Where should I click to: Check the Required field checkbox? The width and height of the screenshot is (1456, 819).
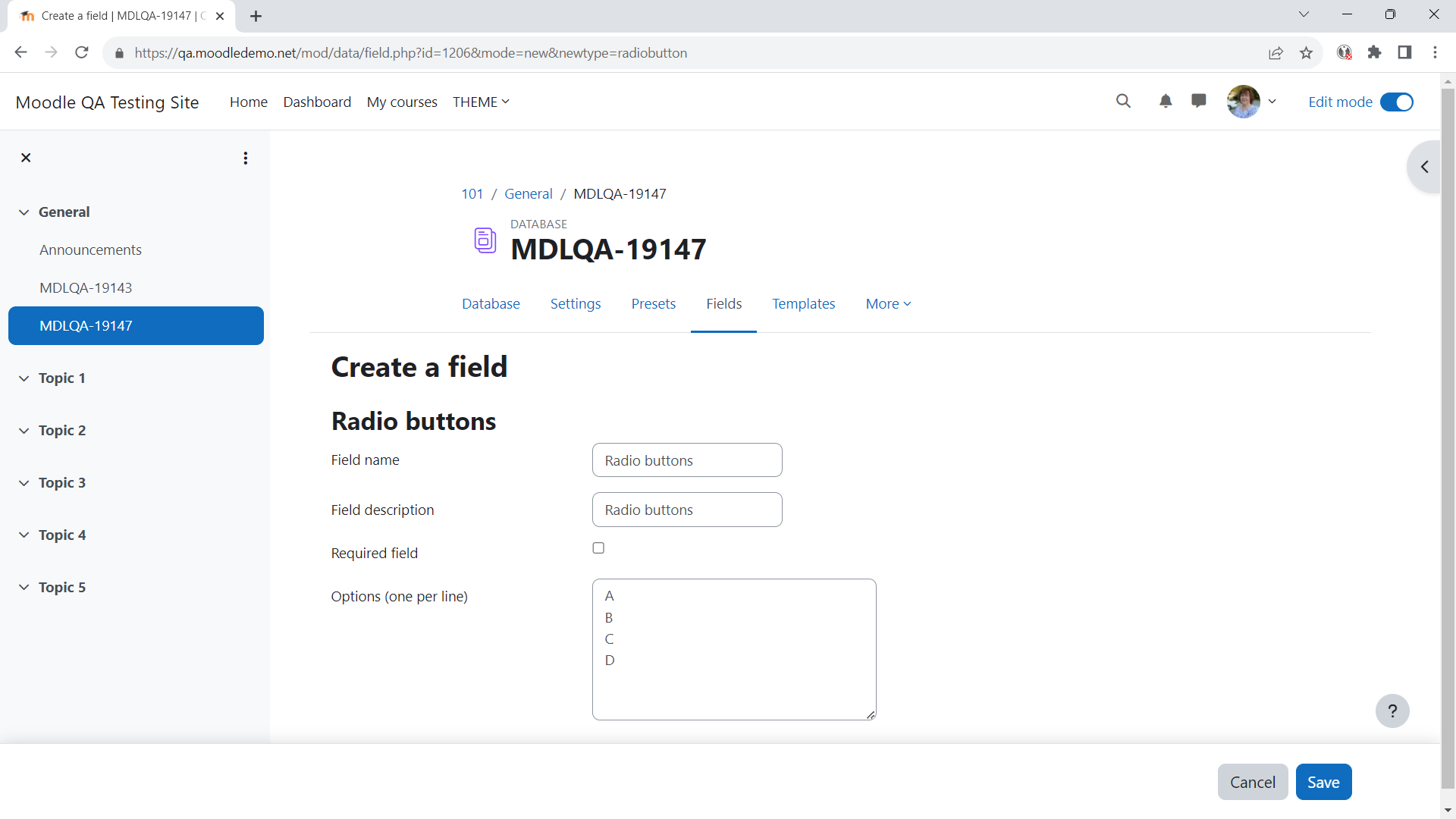click(598, 548)
